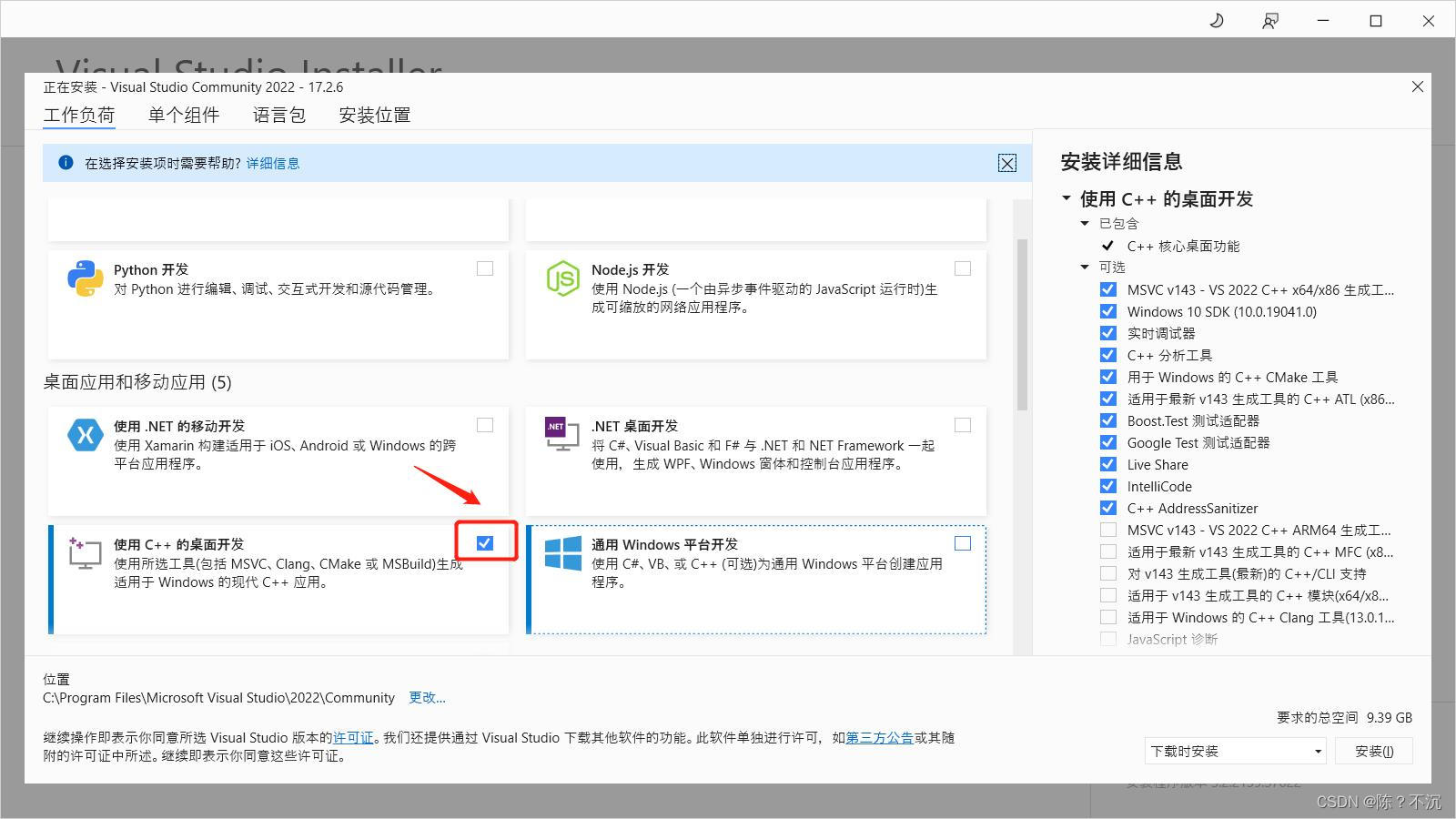Switch to the 工作负荷 tab

point(79,116)
